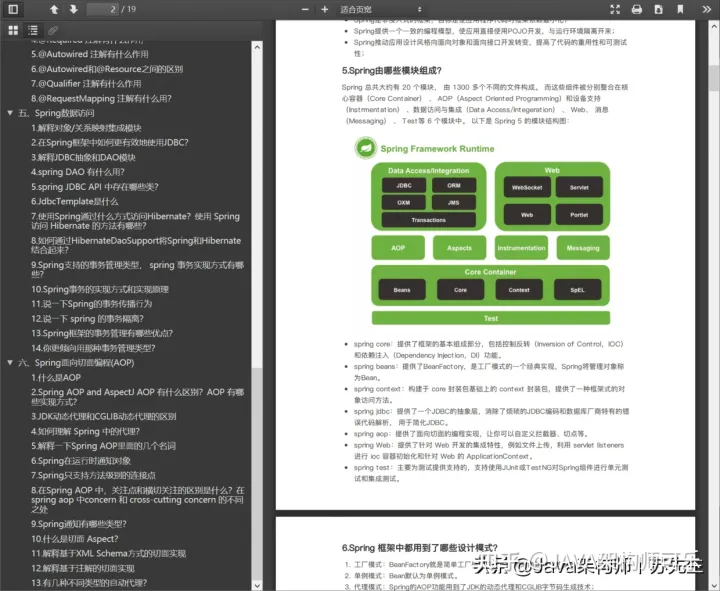Image resolution: width=720 pixels, height=591 pixels.
Task: Open 6.JdbcTemplate是什么 outline entry
Action: coord(74,201)
